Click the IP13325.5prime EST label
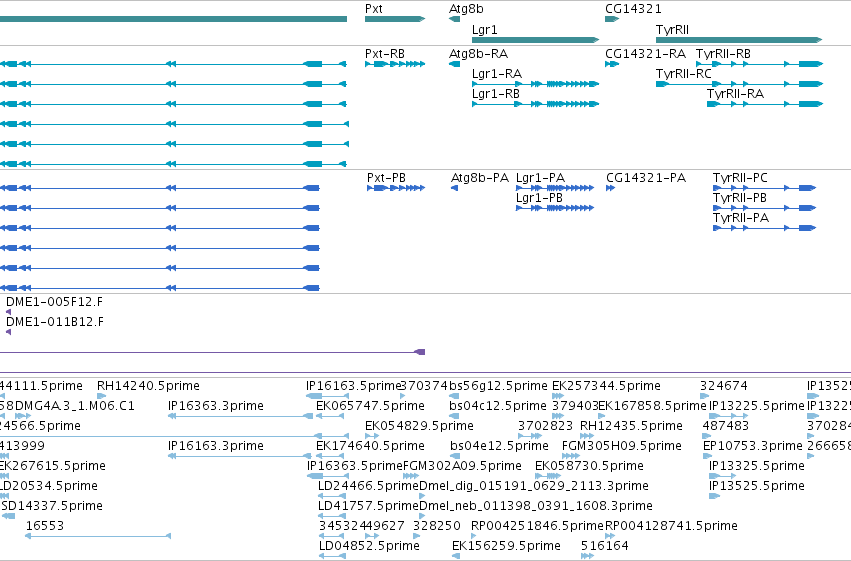 [x=757, y=466]
